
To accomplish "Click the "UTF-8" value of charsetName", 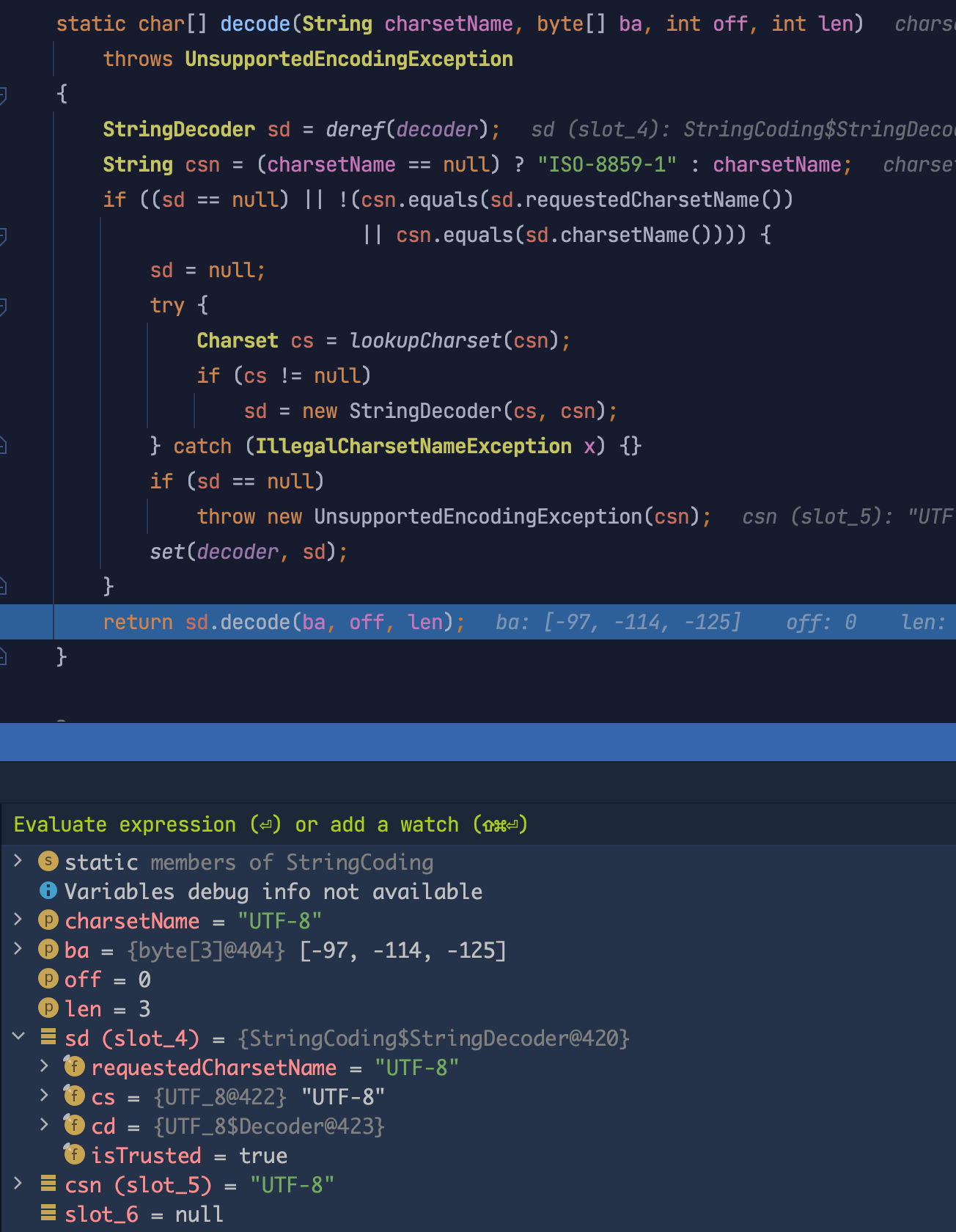I will pyautogui.click(x=279, y=920).
